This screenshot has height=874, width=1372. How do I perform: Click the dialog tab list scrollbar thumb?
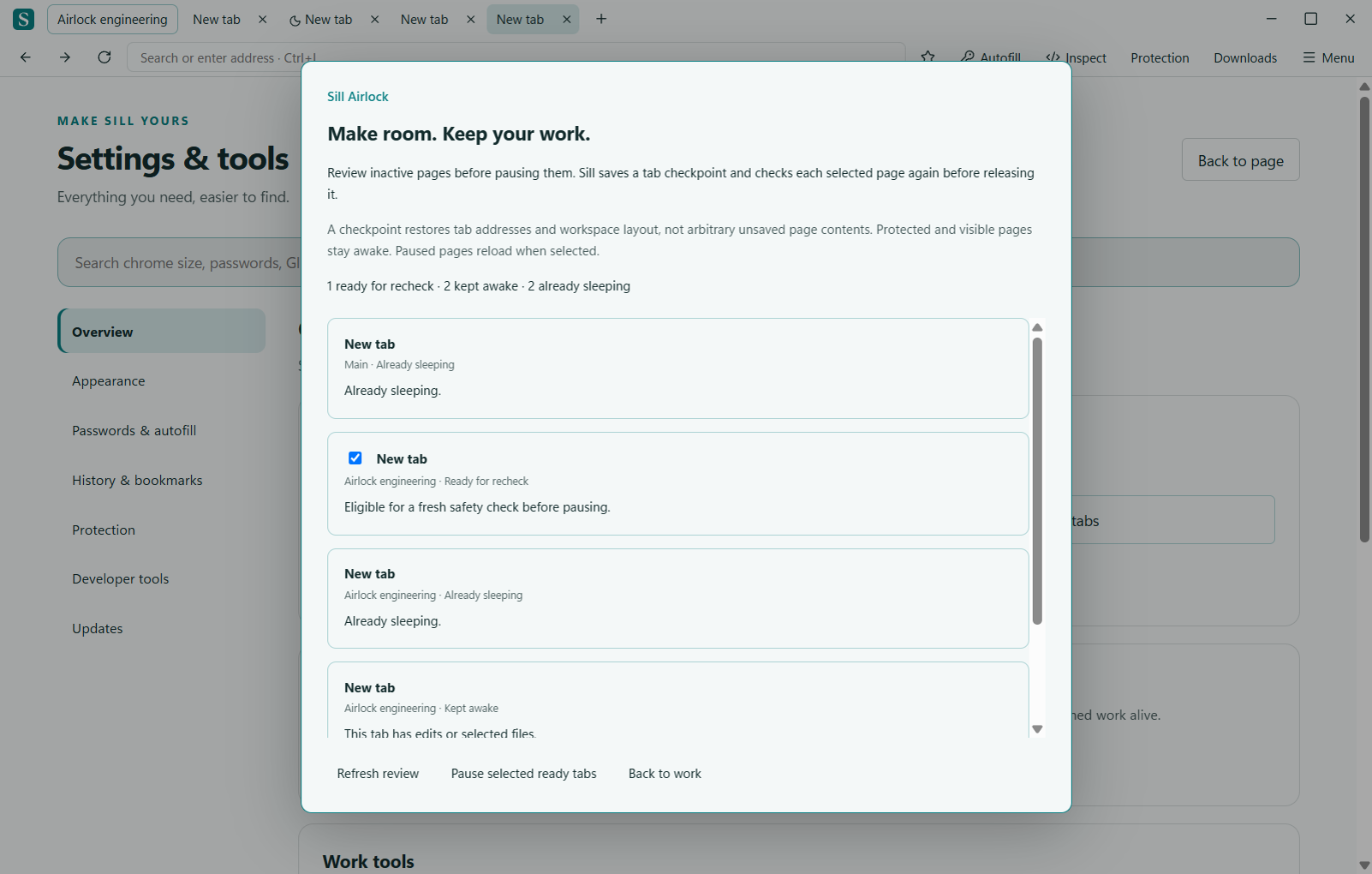1037,482
